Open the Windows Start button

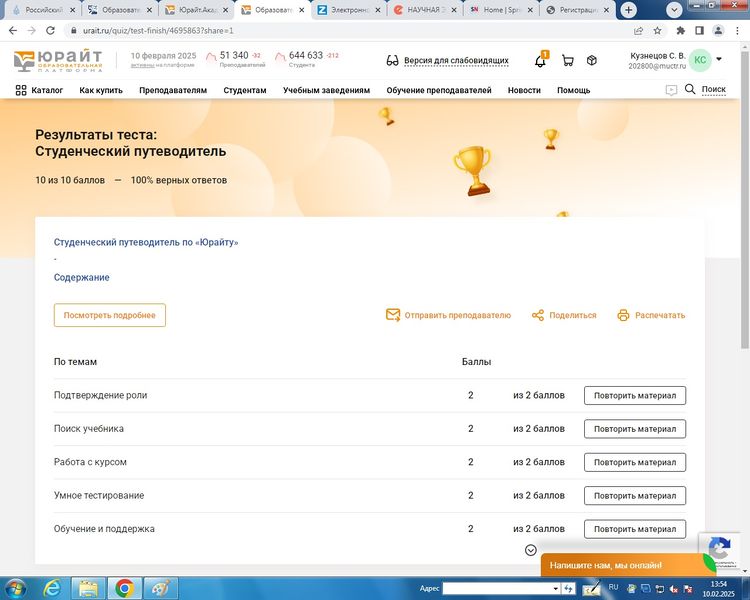pos(15,589)
